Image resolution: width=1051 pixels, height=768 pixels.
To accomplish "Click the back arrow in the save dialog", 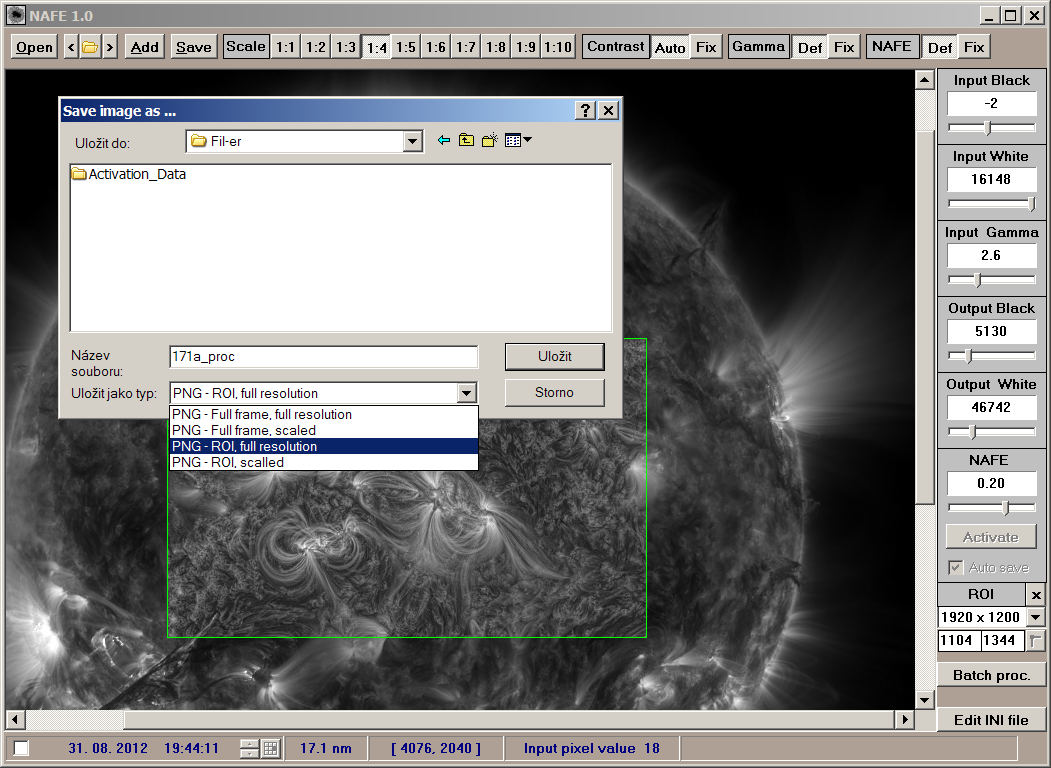I will (444, 141).
